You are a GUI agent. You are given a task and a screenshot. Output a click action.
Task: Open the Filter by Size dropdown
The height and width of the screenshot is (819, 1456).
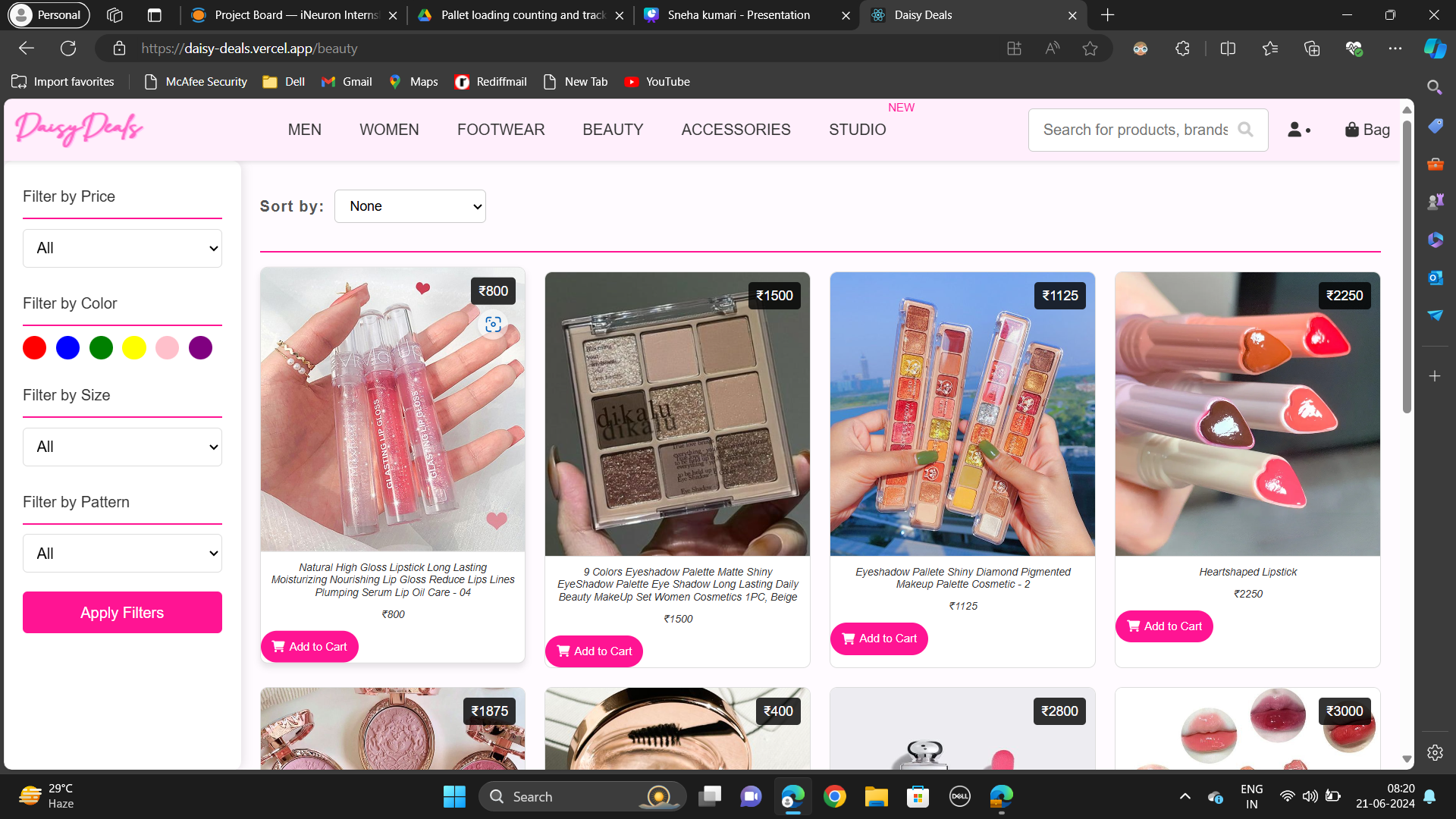[x=122, y=447]
